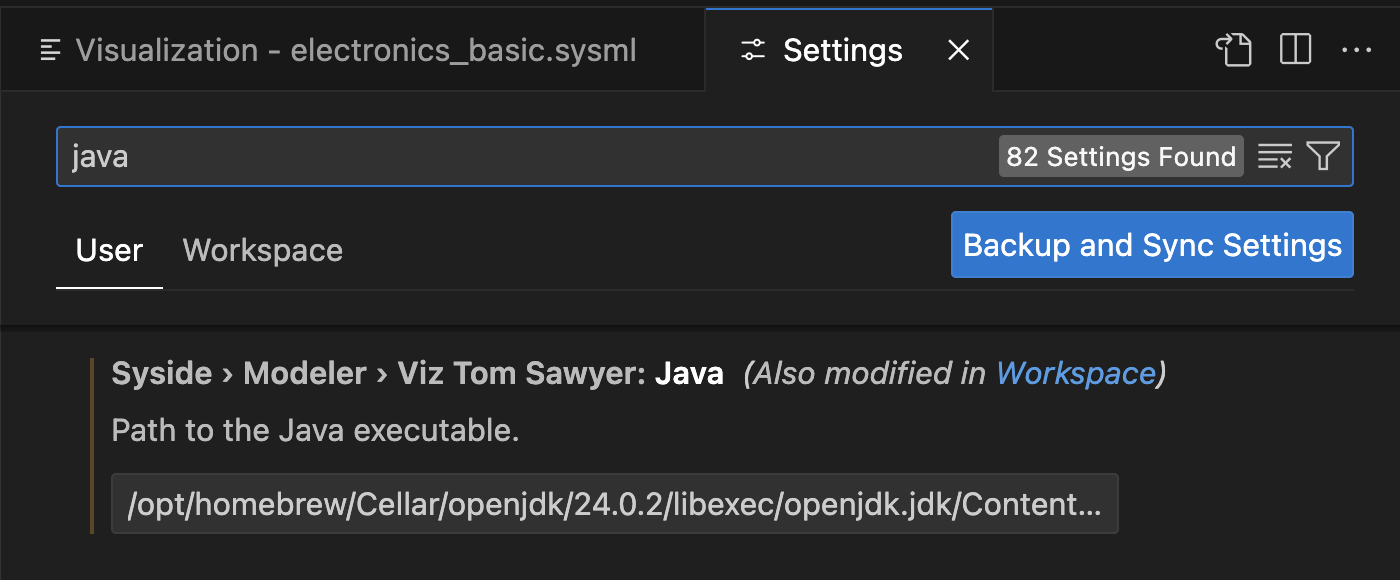Click the search settings field containing java
Image resolution: width=1400 pixels, height=580 pixels.
coord(500,157)
